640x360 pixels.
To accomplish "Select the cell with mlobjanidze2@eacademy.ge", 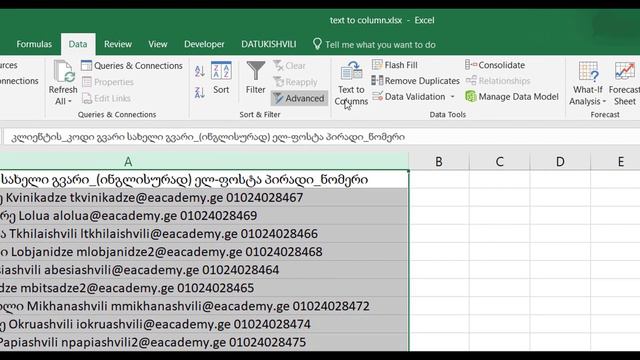I will [x=204, y=251].
